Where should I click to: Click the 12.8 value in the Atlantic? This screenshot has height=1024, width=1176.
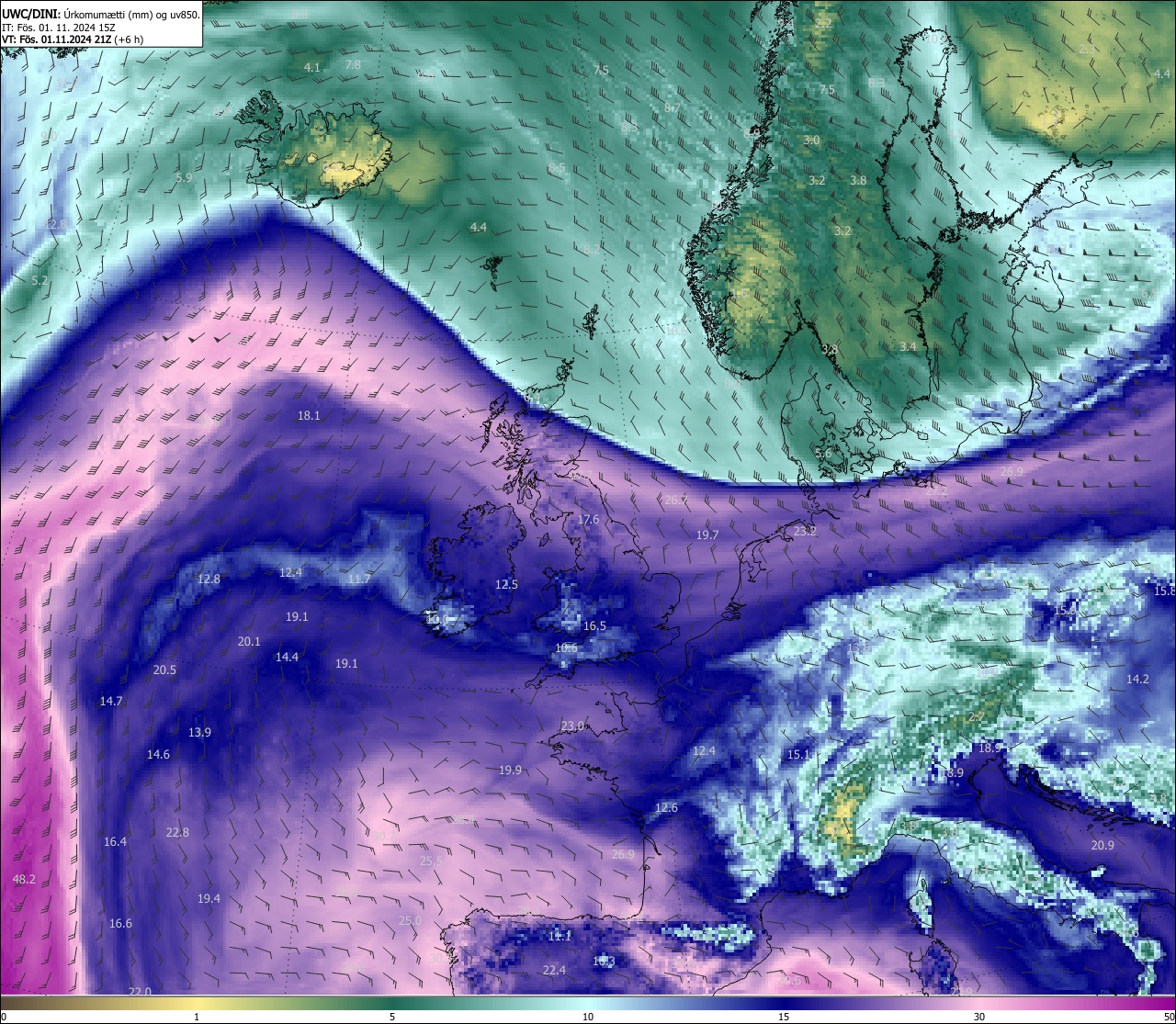(209, 580)
